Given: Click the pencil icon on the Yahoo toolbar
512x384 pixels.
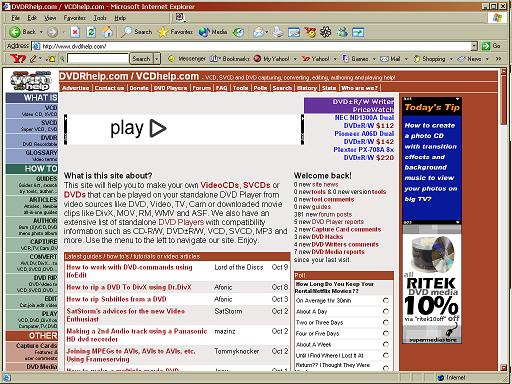Looking at the screenshot, I should 33,59.
